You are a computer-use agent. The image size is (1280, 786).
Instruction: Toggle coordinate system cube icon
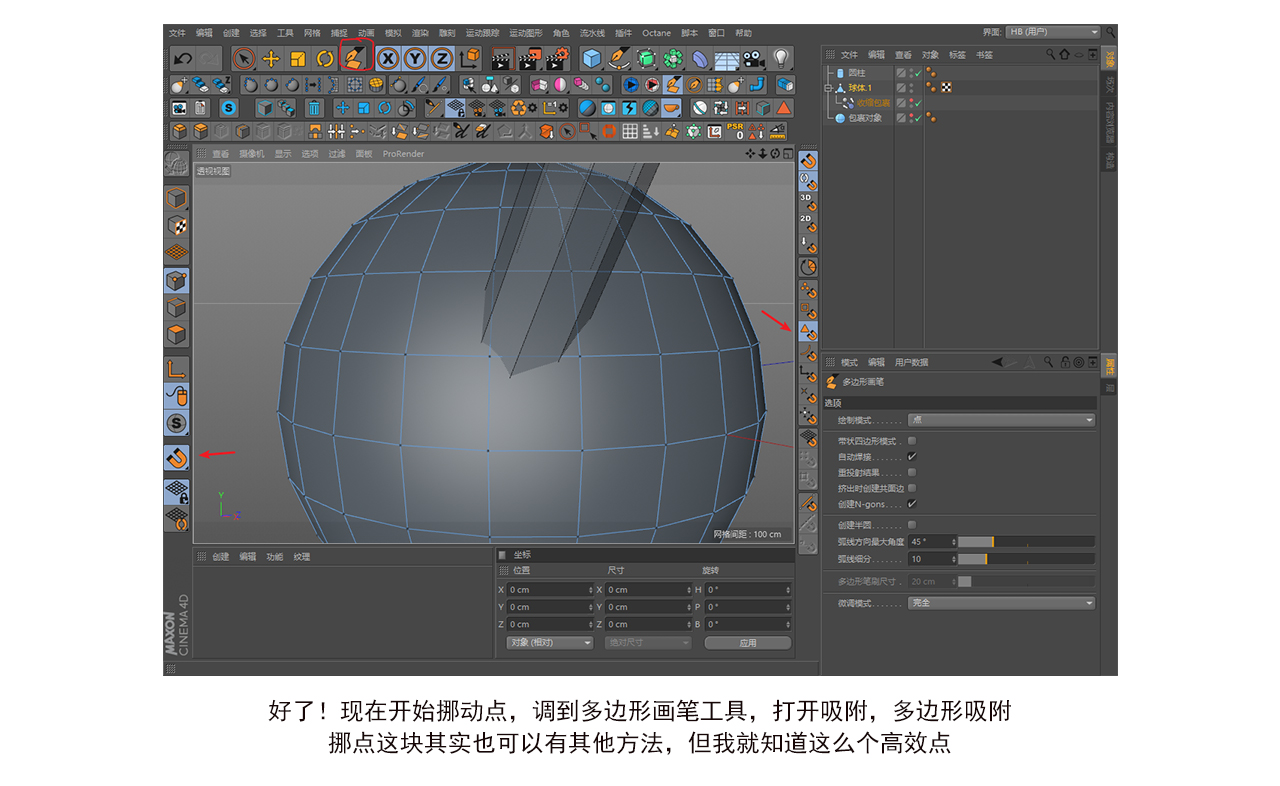[x=469, y=59]
